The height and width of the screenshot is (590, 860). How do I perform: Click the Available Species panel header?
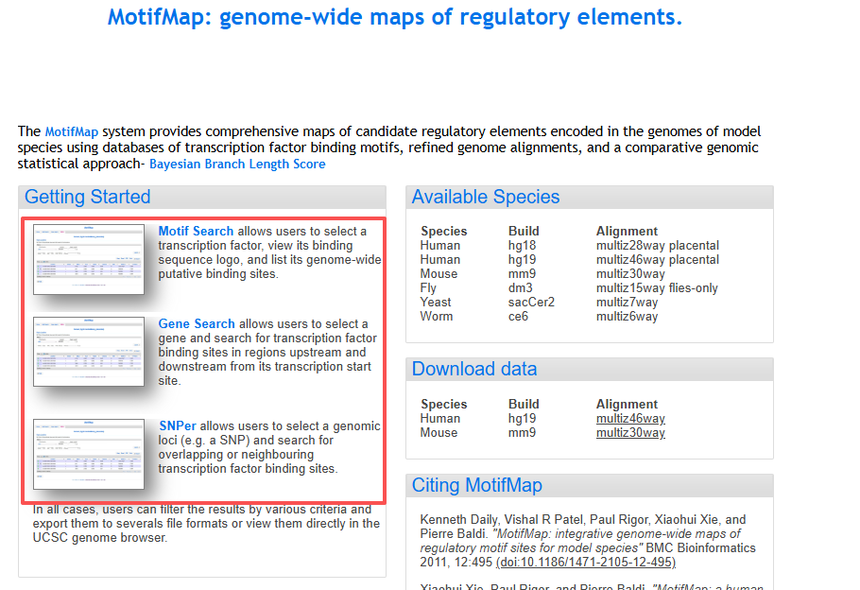(x=590, y=197)
